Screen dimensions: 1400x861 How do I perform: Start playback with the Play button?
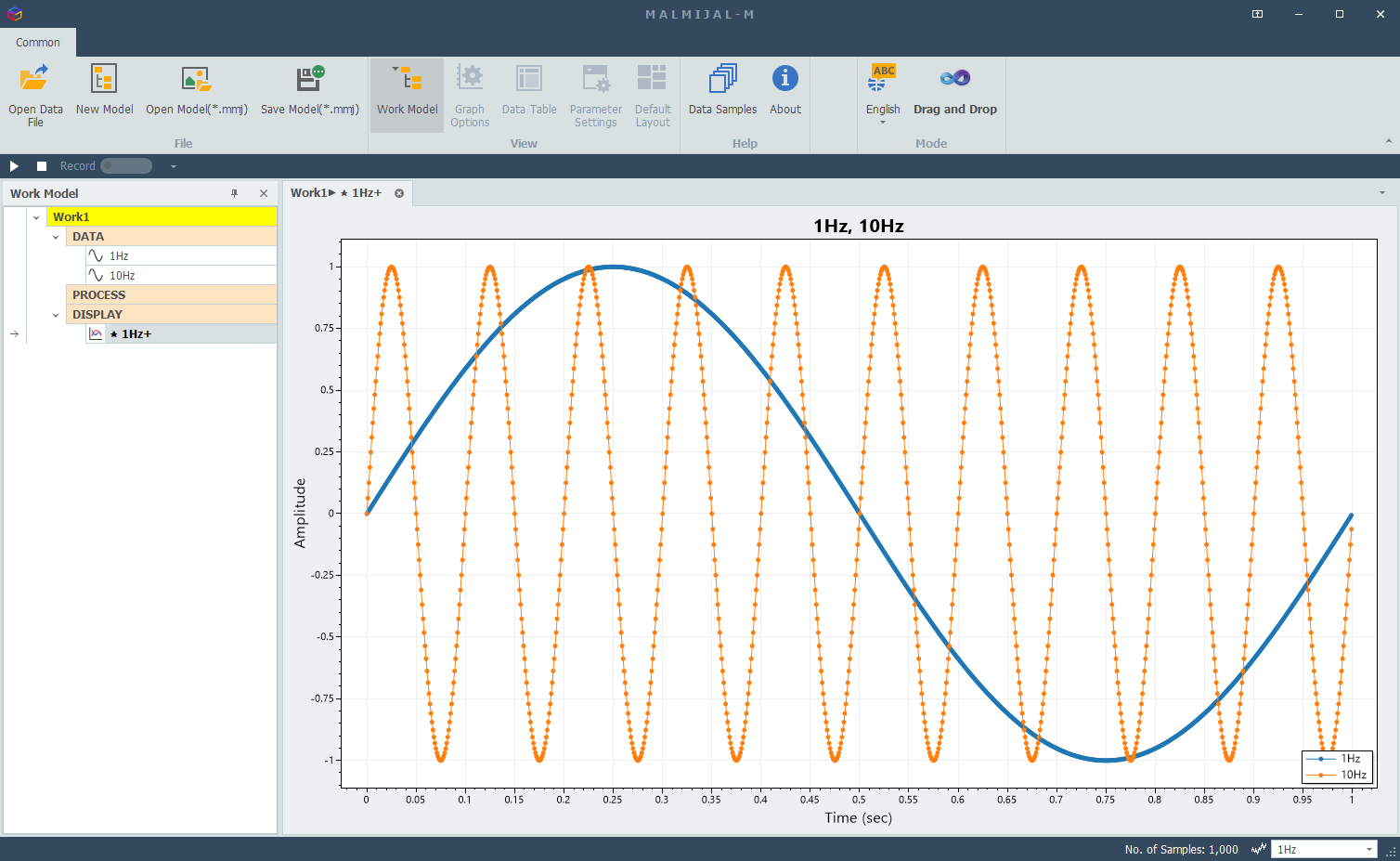[x=14, y=166]
